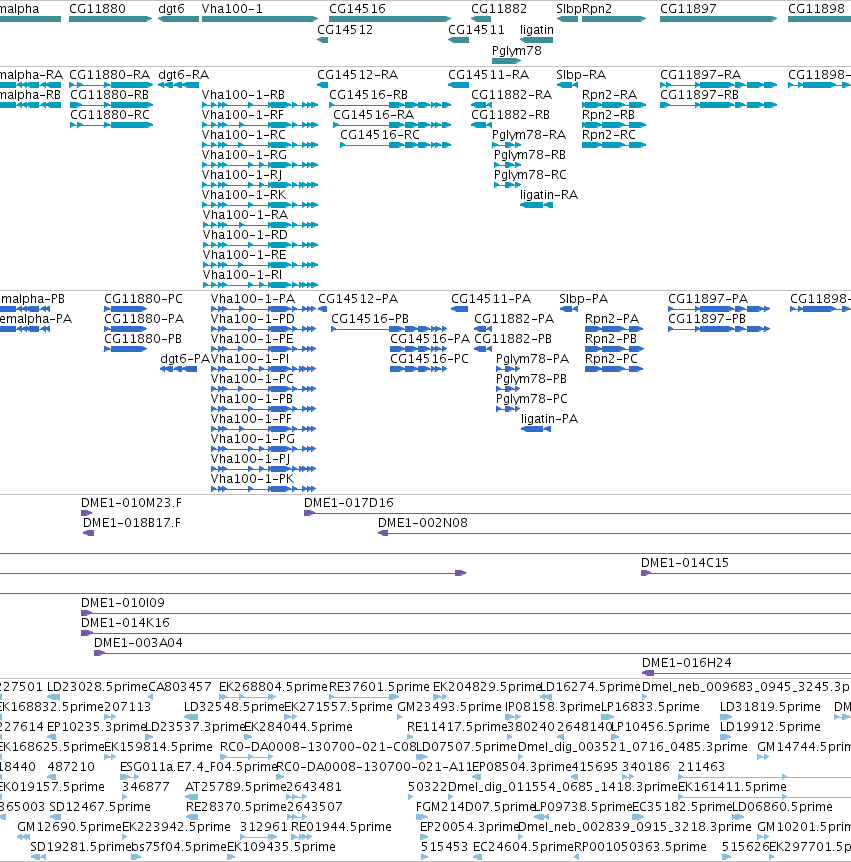This screenshot has height=862, width=851.
Task: Select the EK268804.5prime EST label
Action: [273, 687]
